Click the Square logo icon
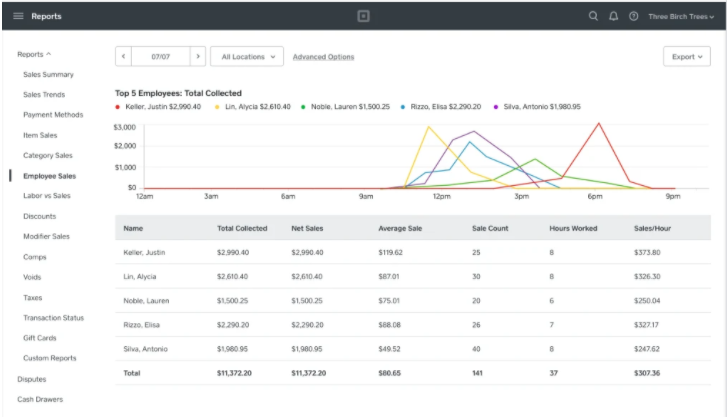 pyautogui.click(x=364, y=16)
